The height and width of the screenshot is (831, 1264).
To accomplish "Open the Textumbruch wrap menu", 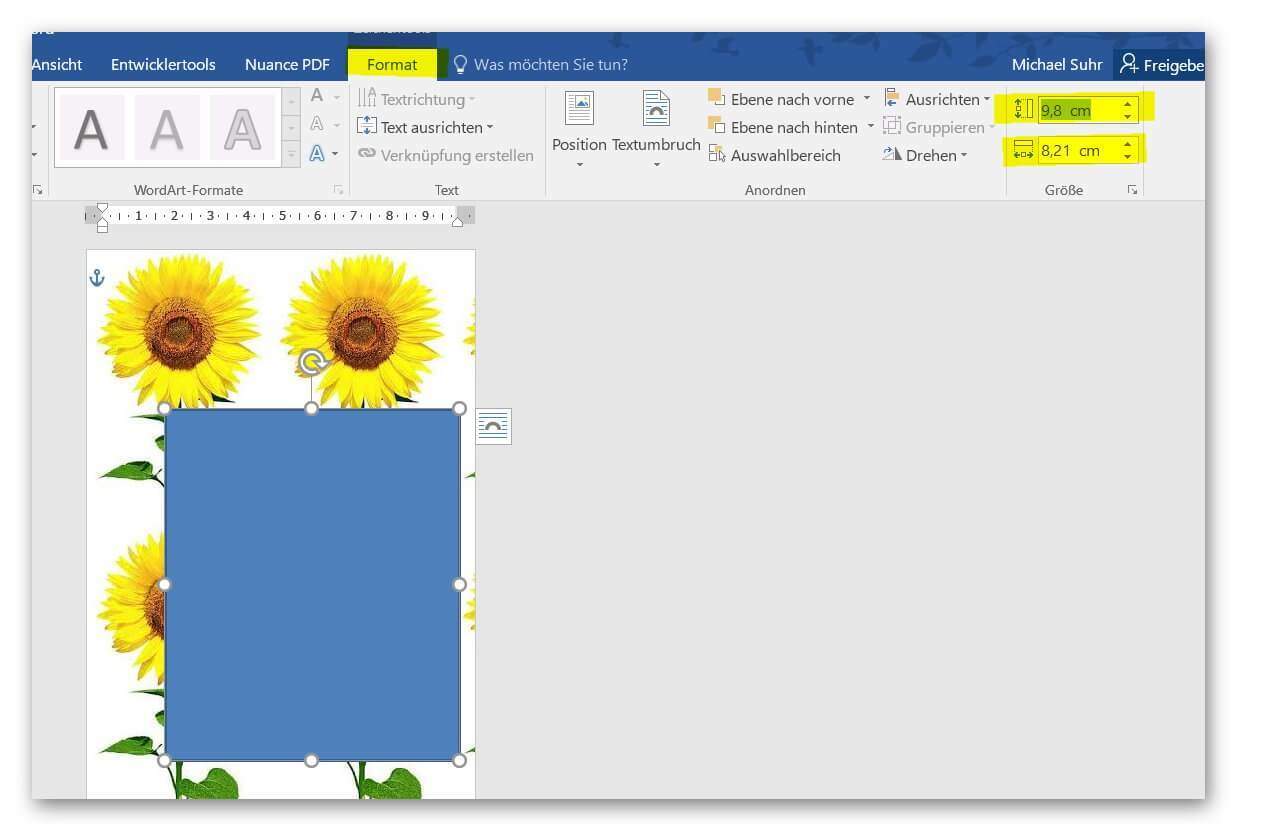I will point(656,128).
